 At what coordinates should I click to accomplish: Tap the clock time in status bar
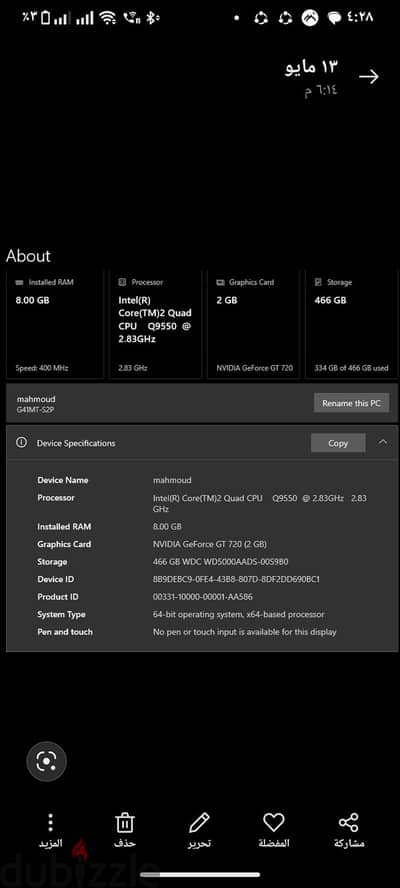(360, 18)
